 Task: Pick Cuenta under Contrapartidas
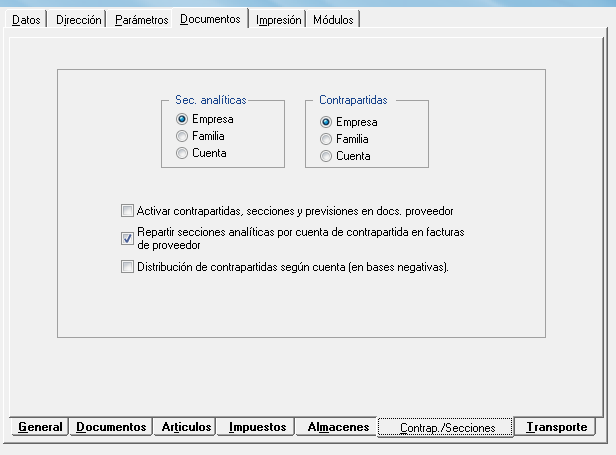[x=326, y=156]
